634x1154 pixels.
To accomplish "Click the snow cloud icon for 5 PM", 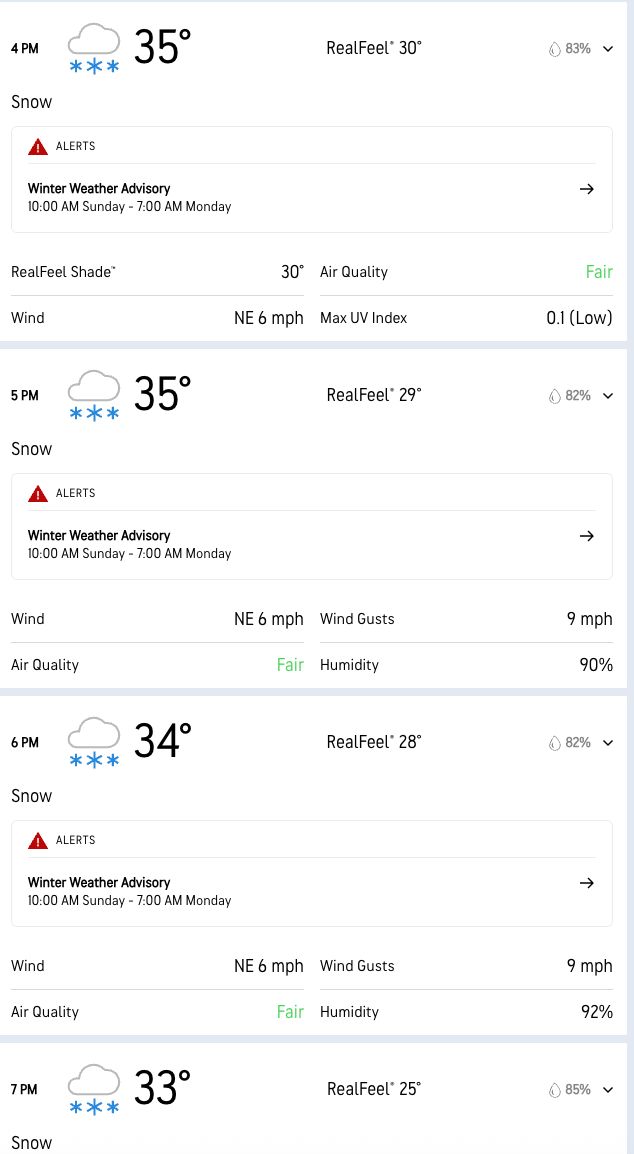I will pyautogui.click(x=94, y=396).
